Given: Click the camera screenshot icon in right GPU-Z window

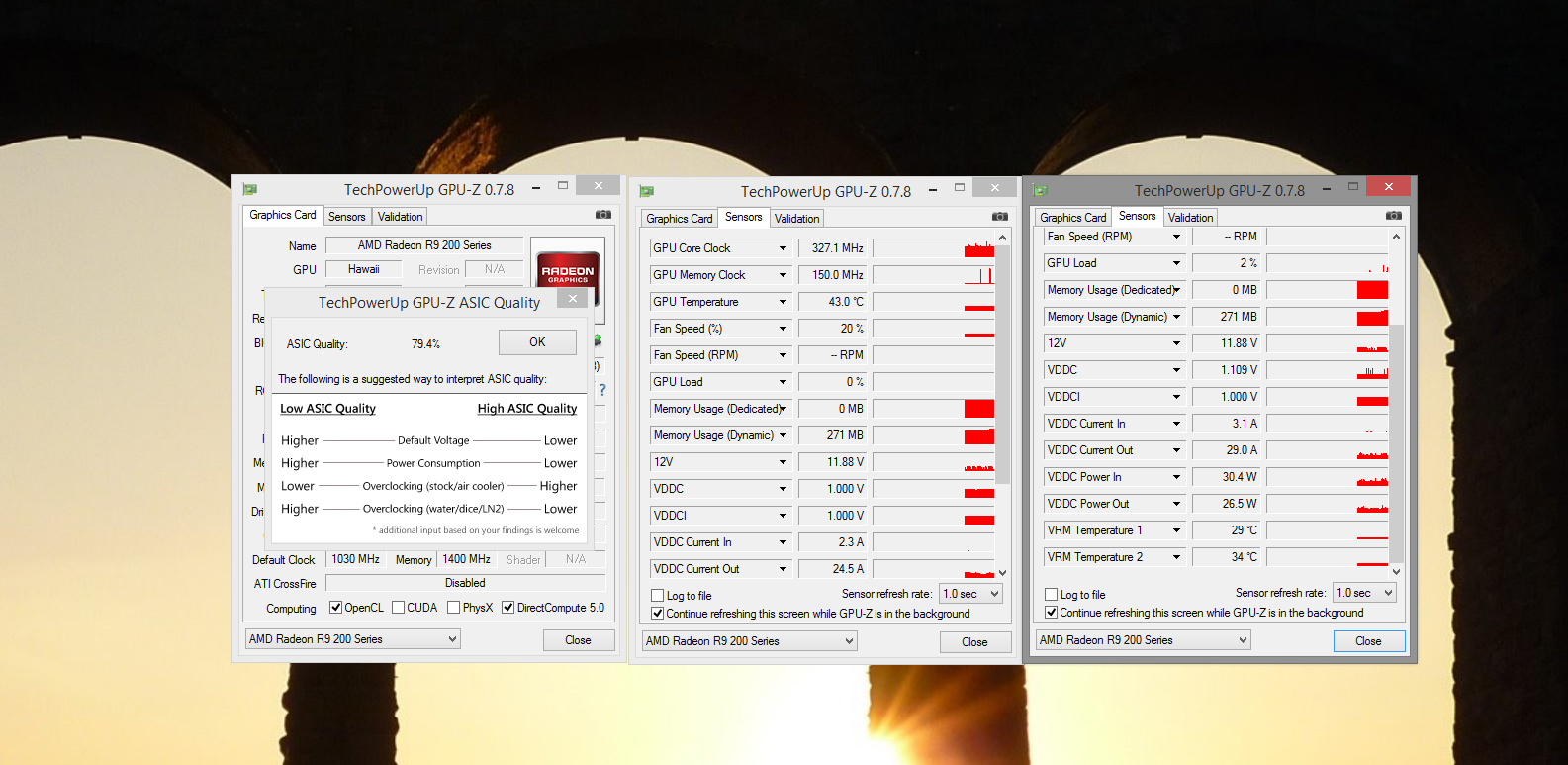Looking at the screenshot, I should pos(1394,216).
